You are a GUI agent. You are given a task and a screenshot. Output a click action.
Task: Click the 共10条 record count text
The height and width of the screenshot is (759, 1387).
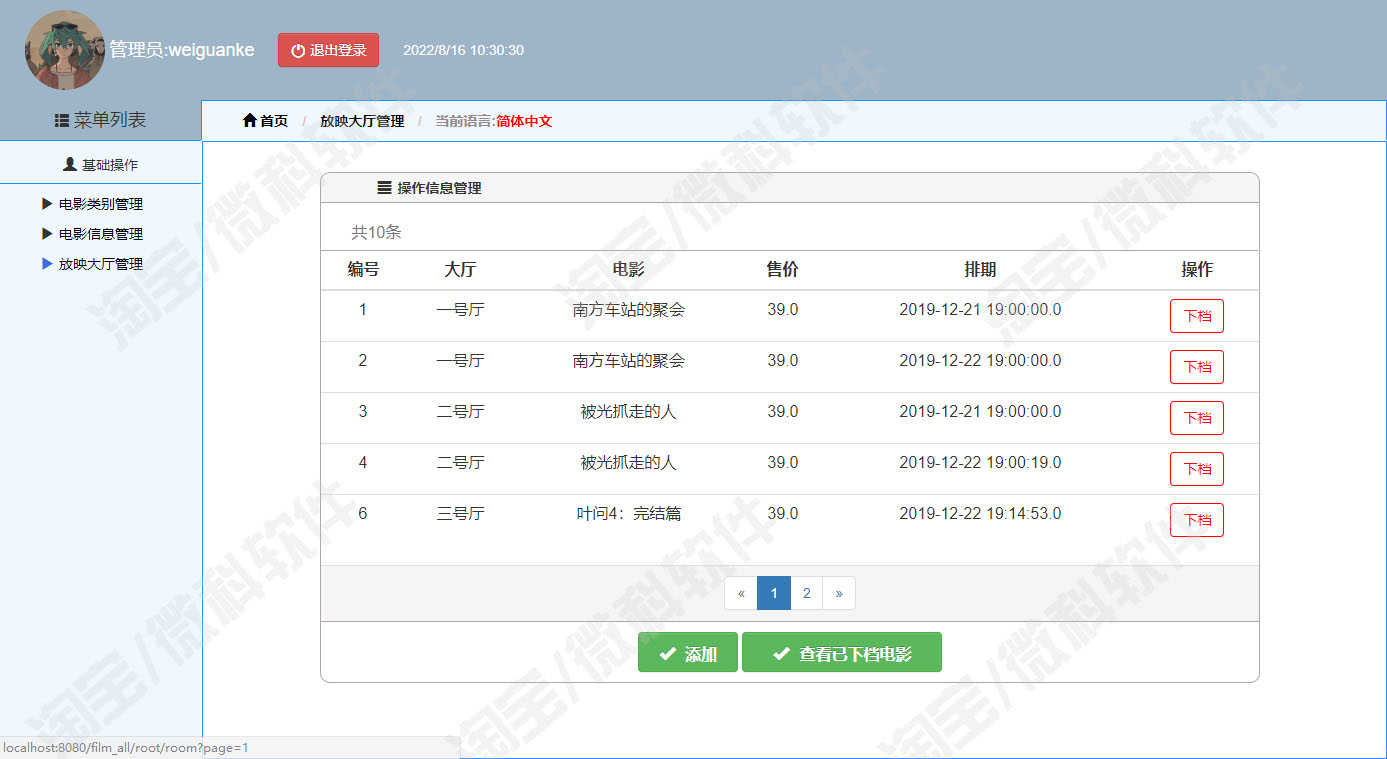pyautogui.click(x=376, y=232)
